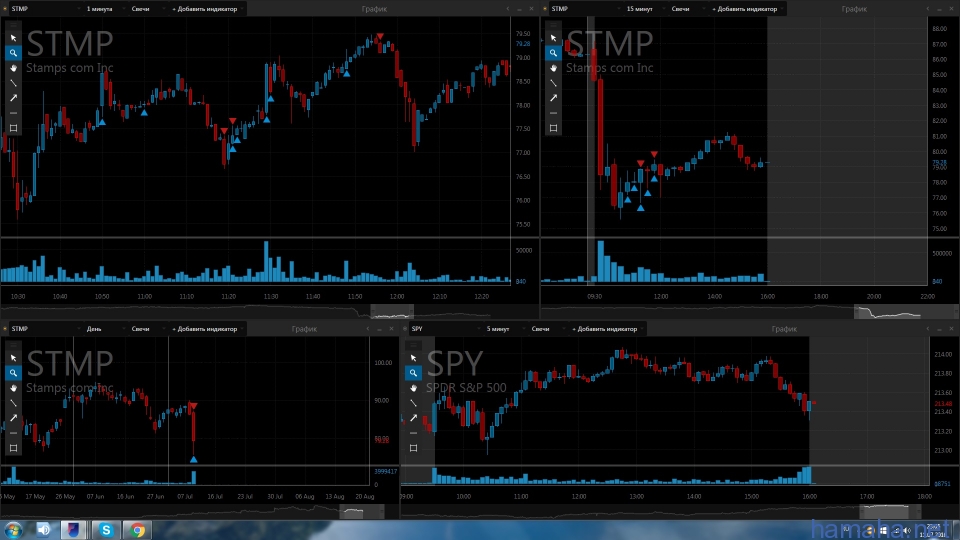Viewport: 960px width, 540px height.
Task: Collapse drawing toolbar grip in SPY chart
Action: click(x=413, y=345)
